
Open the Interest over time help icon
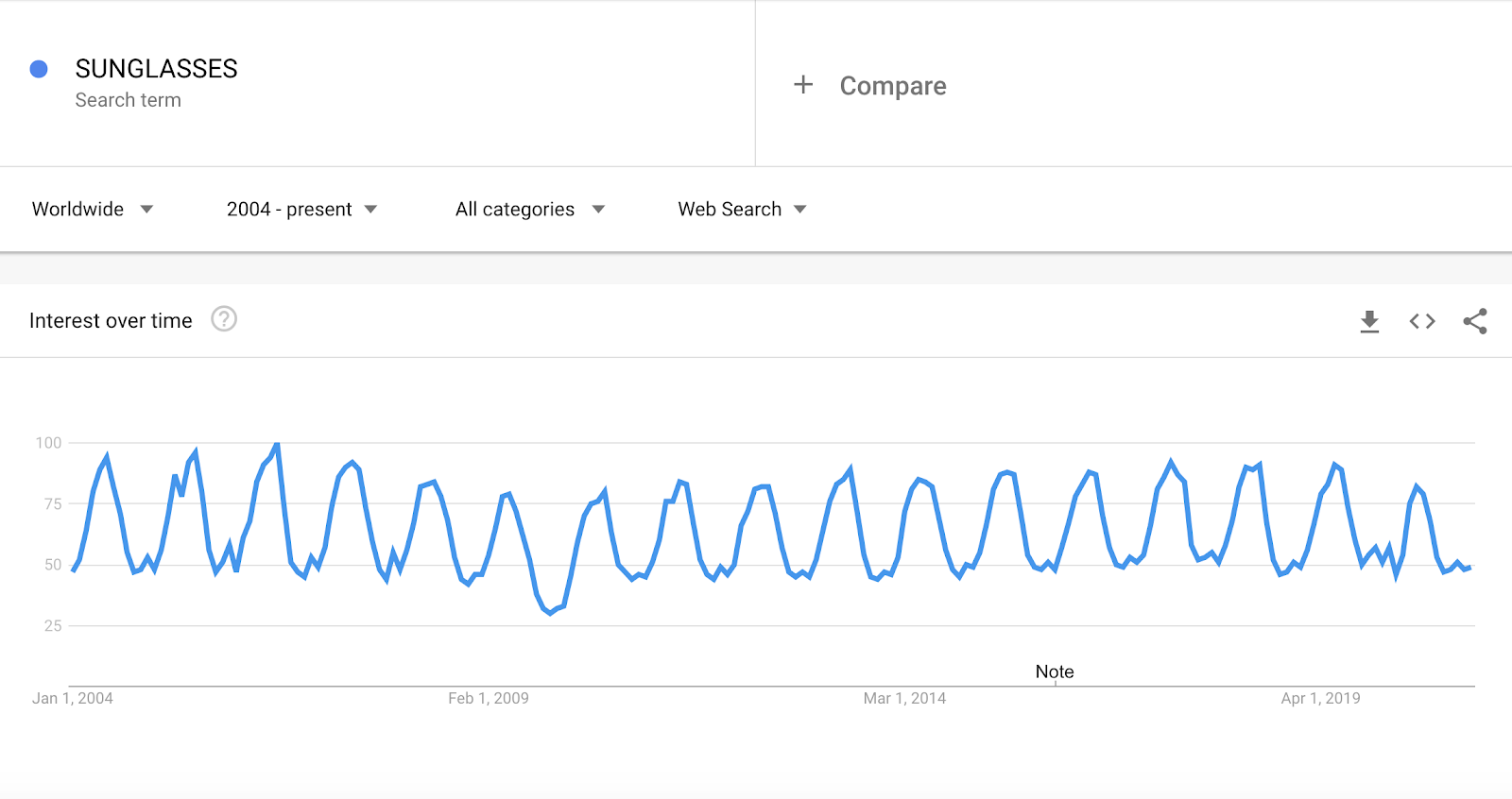coord(224,319)
